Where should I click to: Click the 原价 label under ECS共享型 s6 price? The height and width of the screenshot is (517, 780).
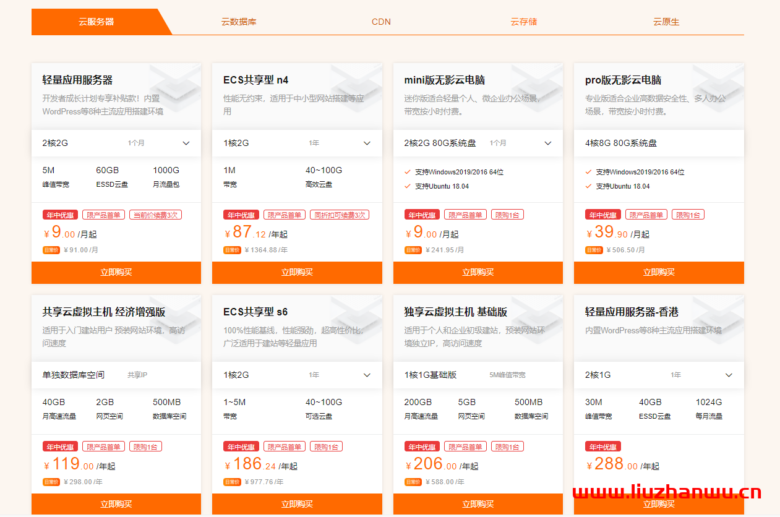[231, 481]
